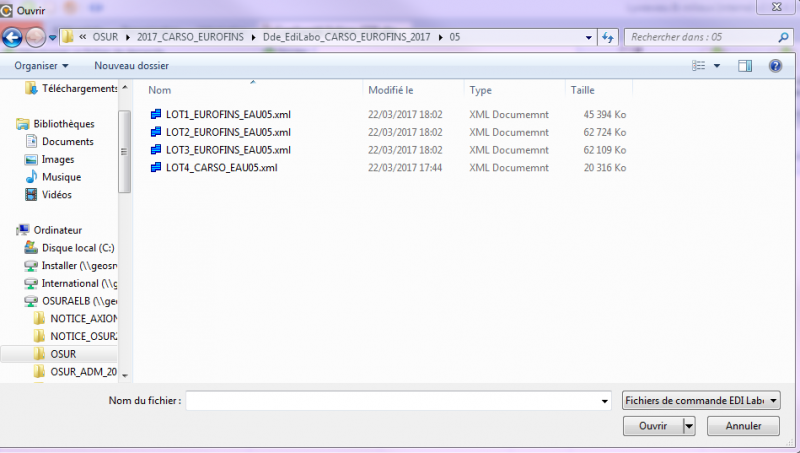Click the change view icon
The image size is (800, 453).
coord(699,66)
